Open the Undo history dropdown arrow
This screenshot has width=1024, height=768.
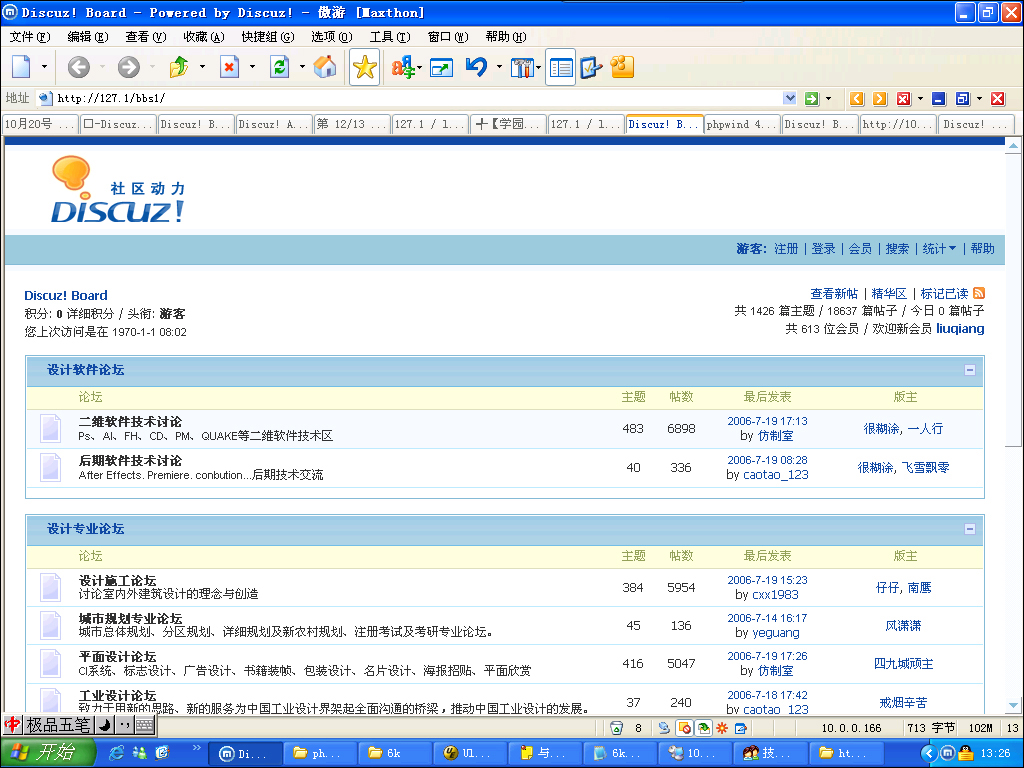(499, 67)
